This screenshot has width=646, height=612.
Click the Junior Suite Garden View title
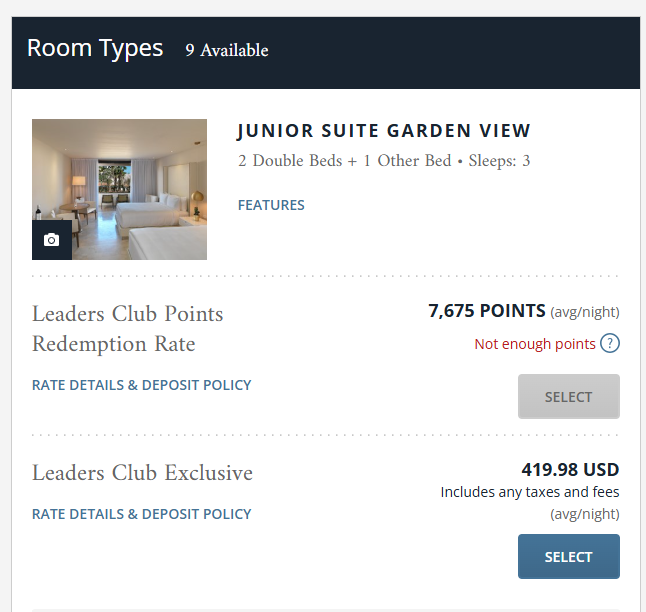384,131
